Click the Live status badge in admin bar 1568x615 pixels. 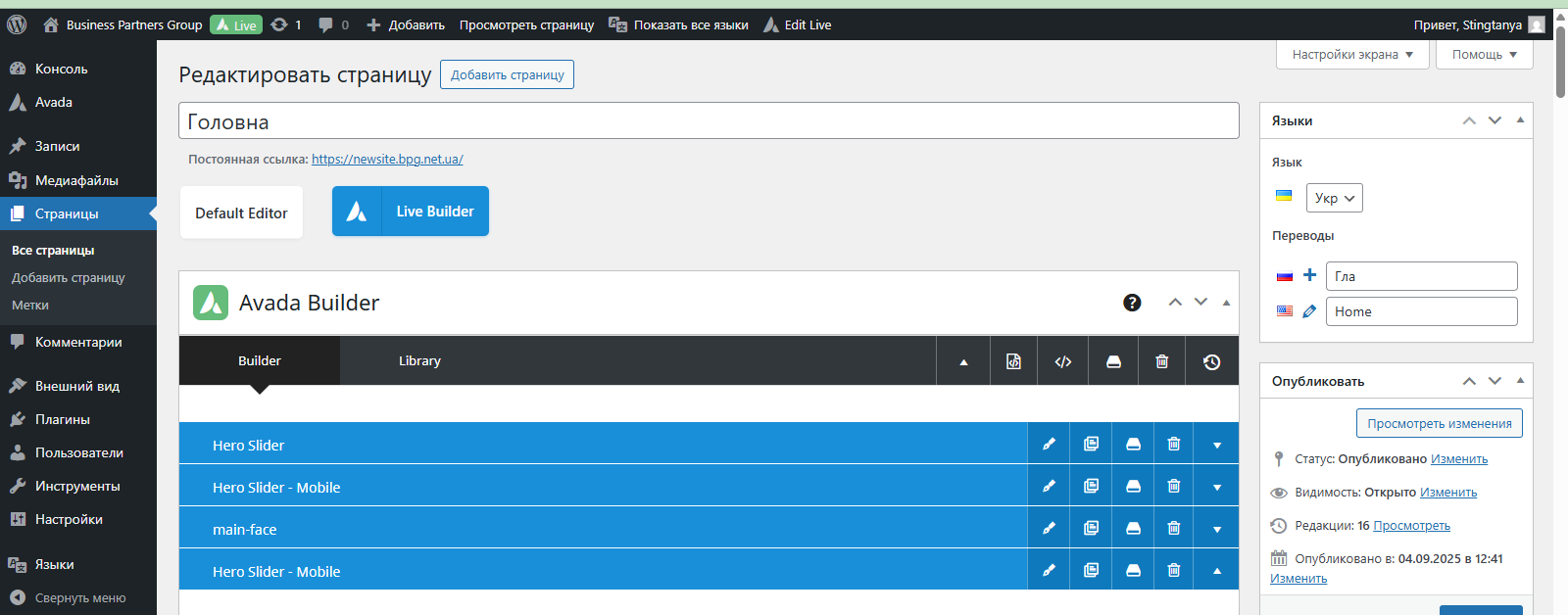click(237, 24)
